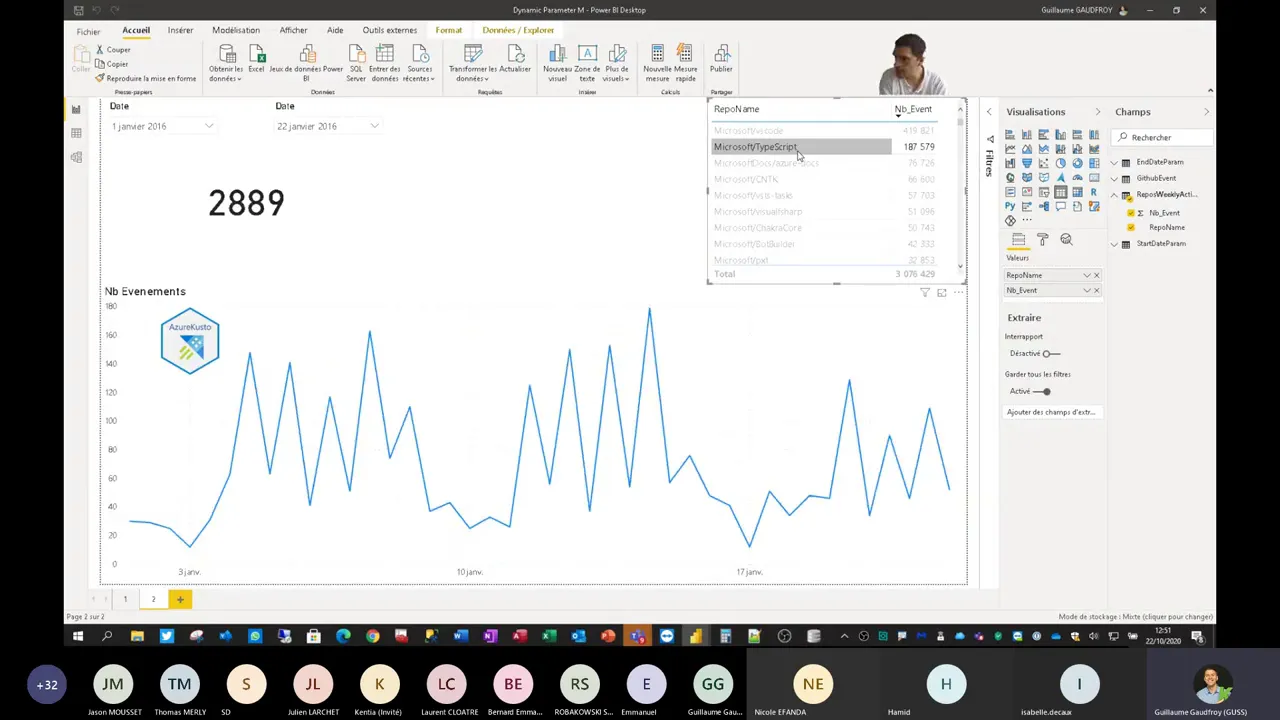Image resolution: width=1280 pixels, height=720 pixels.
Task: Remove Nb_Event from Valeurs
Action: [1096, 291]
